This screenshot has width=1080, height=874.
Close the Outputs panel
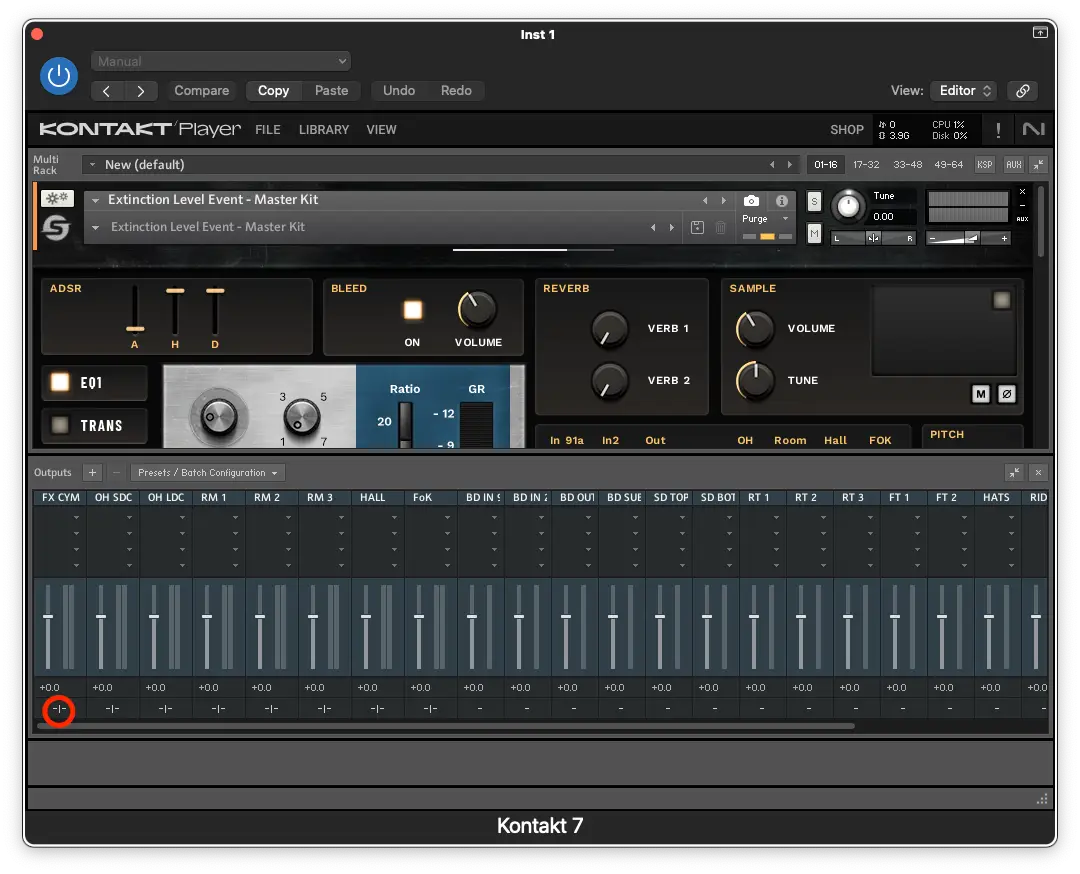click(1038, 472)
